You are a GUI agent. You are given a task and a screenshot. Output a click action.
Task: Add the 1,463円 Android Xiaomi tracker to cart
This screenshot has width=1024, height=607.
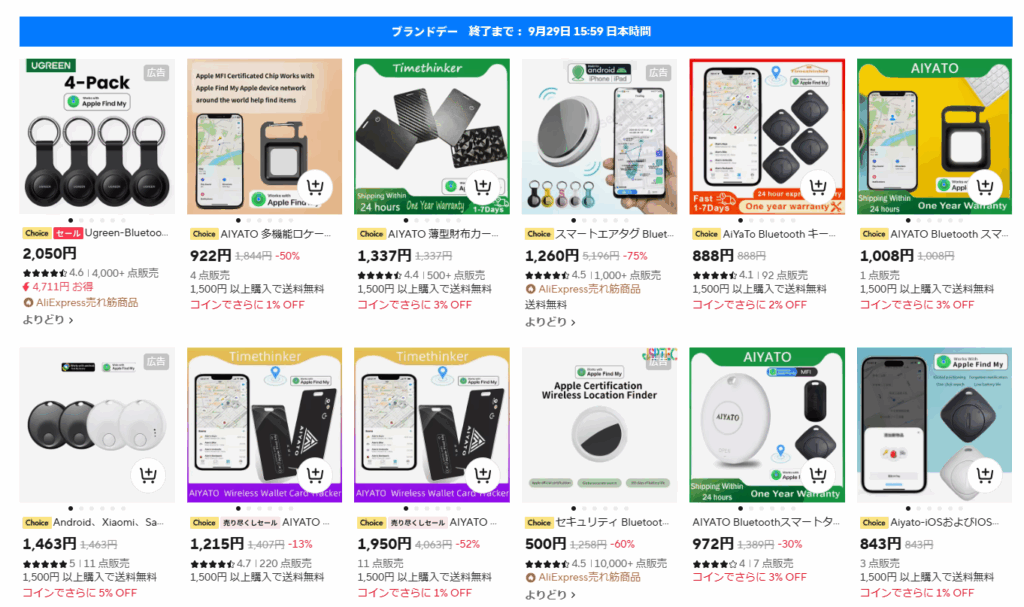[148, 475]
